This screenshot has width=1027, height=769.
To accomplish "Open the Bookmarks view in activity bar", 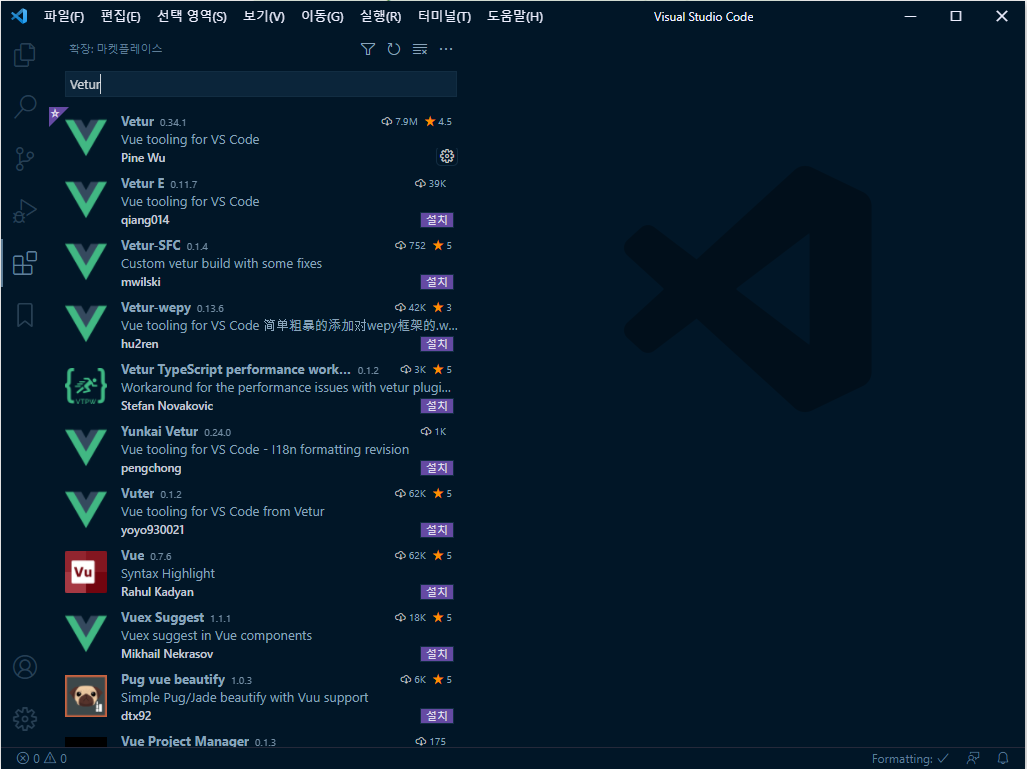I will click(x=25, y=315).
